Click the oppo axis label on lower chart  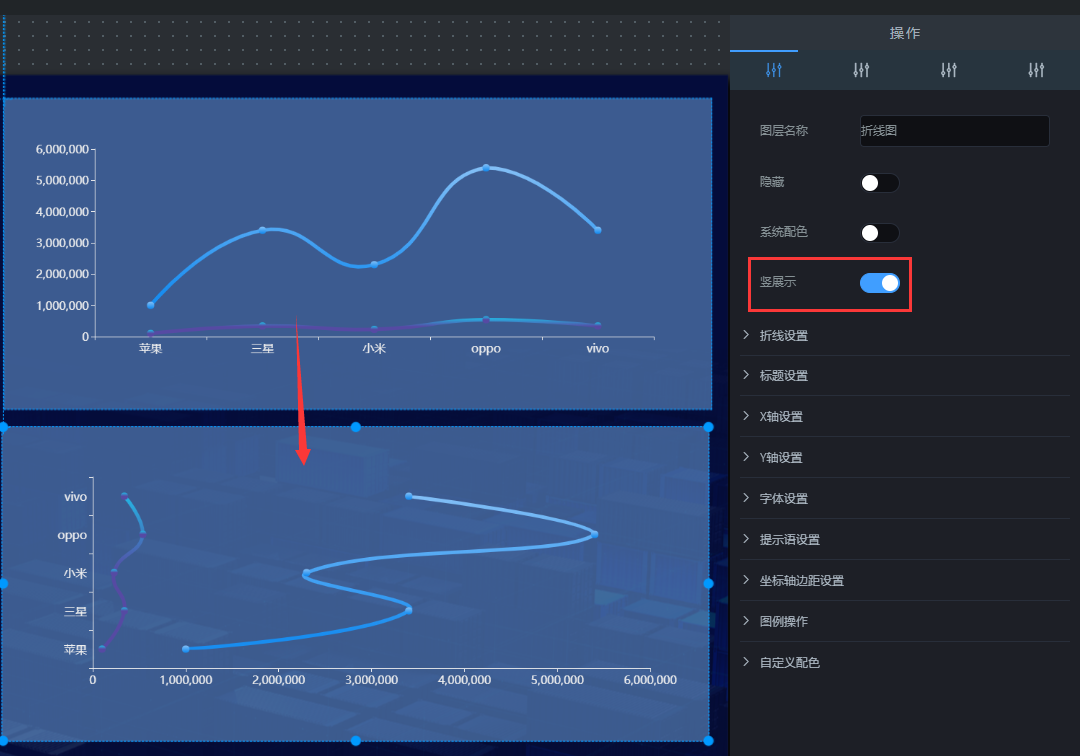72,535
